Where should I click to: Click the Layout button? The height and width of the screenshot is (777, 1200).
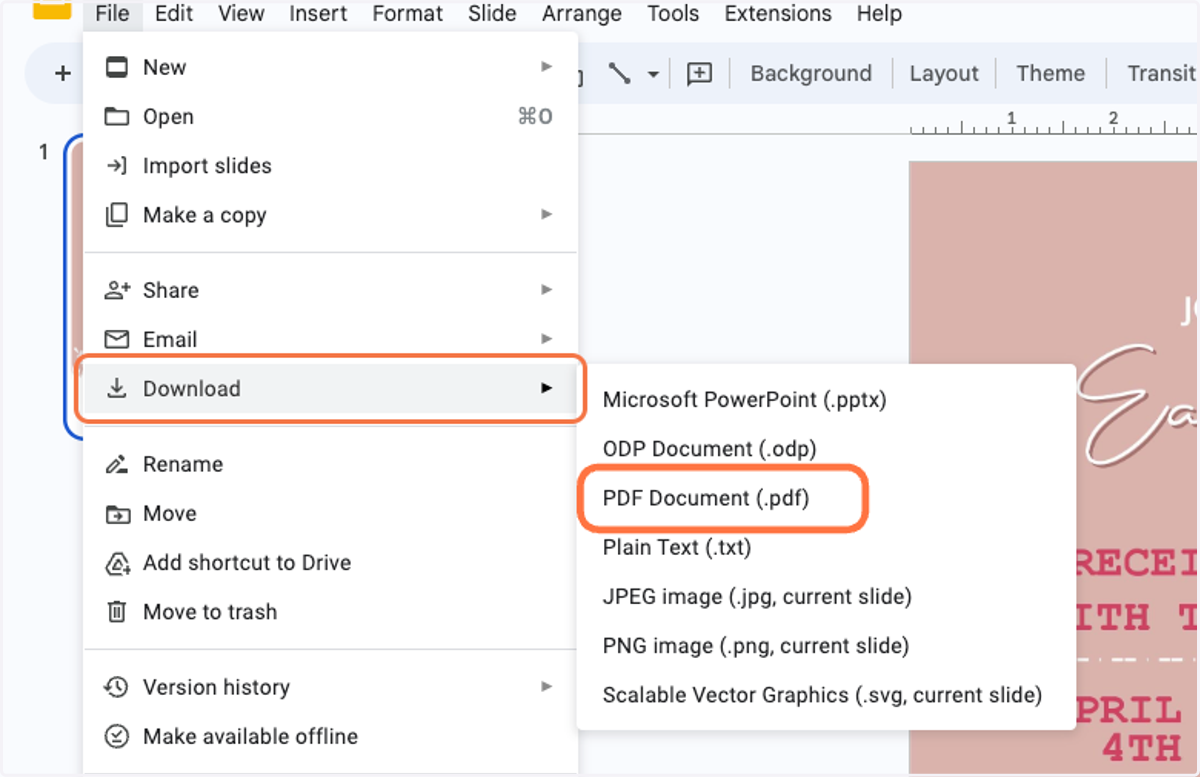pos(944,73)
